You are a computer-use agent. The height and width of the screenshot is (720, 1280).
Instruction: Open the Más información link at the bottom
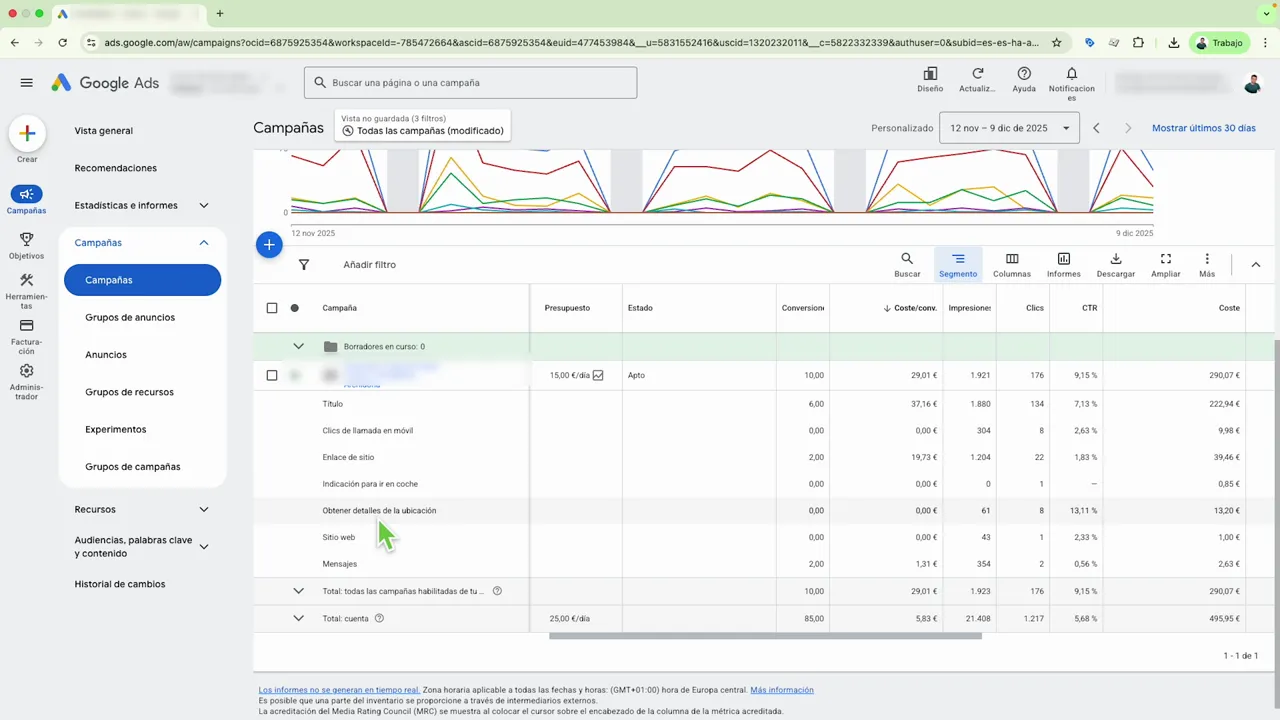click(x=781, y=690)
